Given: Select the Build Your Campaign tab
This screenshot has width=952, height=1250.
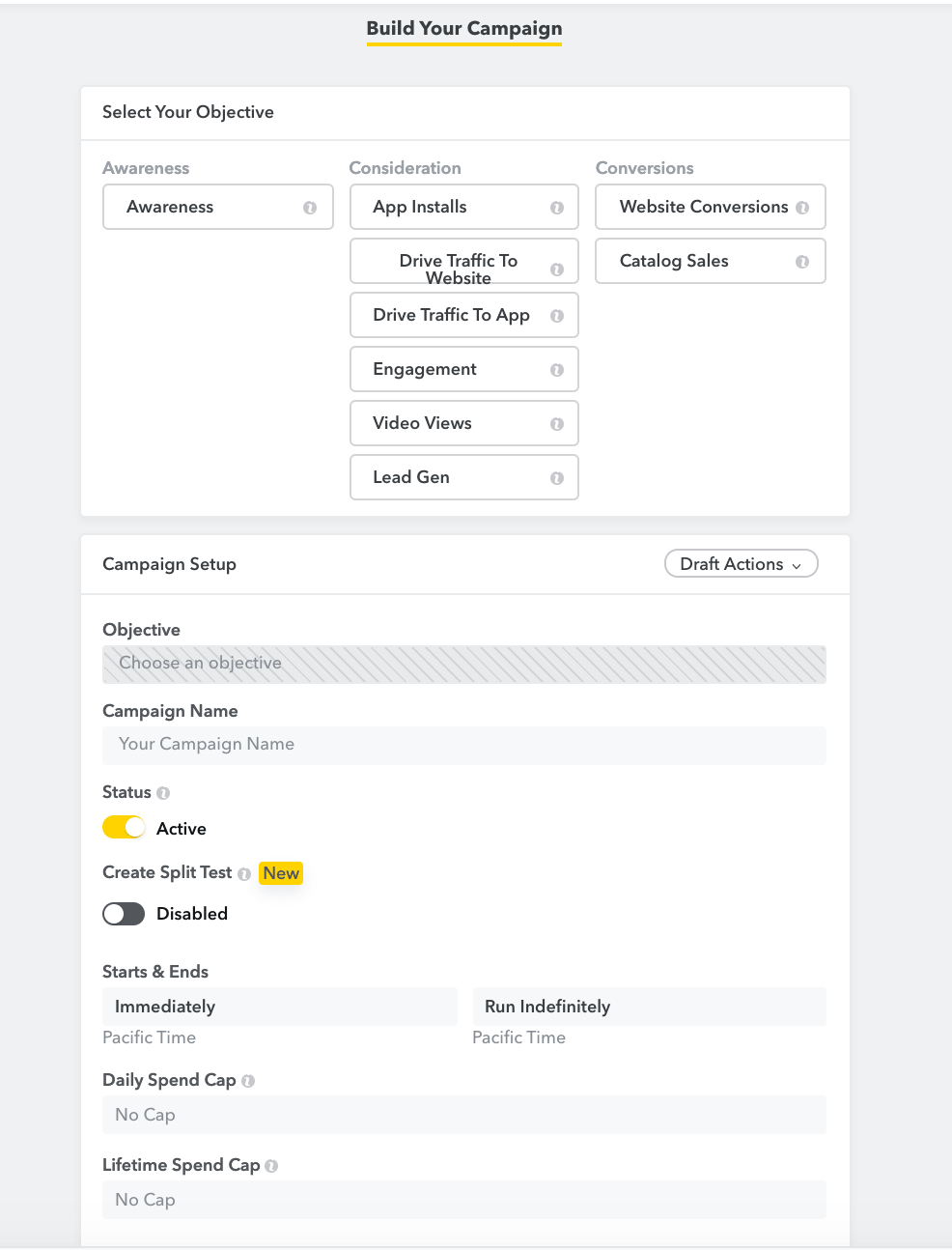Looking at the screenshot, I should coord(464,29).
